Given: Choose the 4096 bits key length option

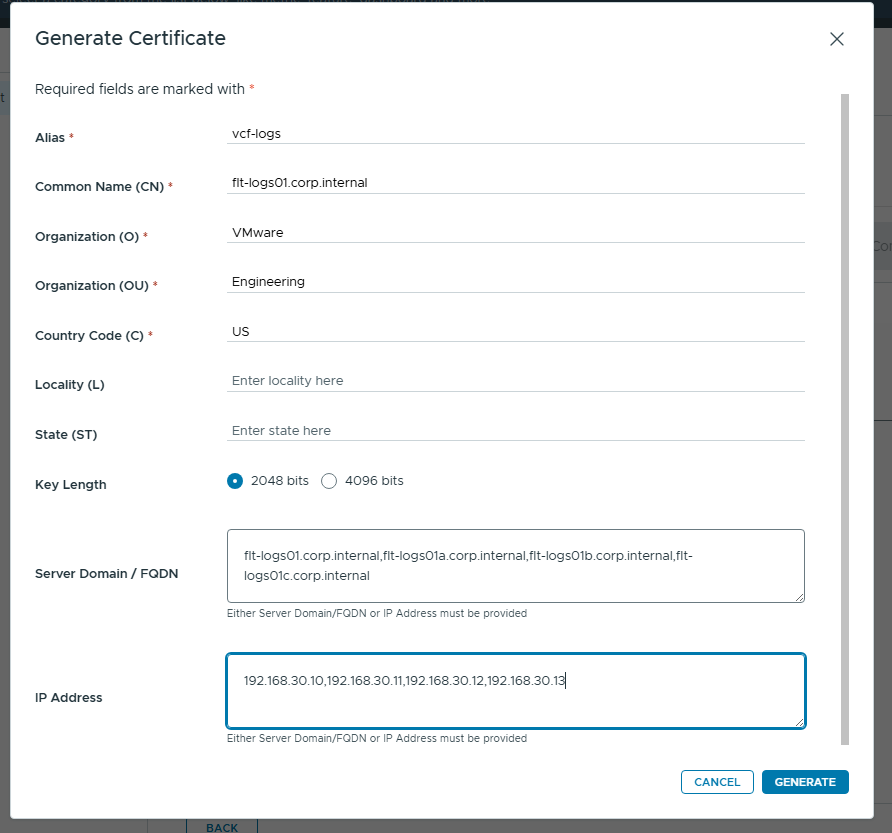Looking at the screenshot, I should (x=329, y=481).
